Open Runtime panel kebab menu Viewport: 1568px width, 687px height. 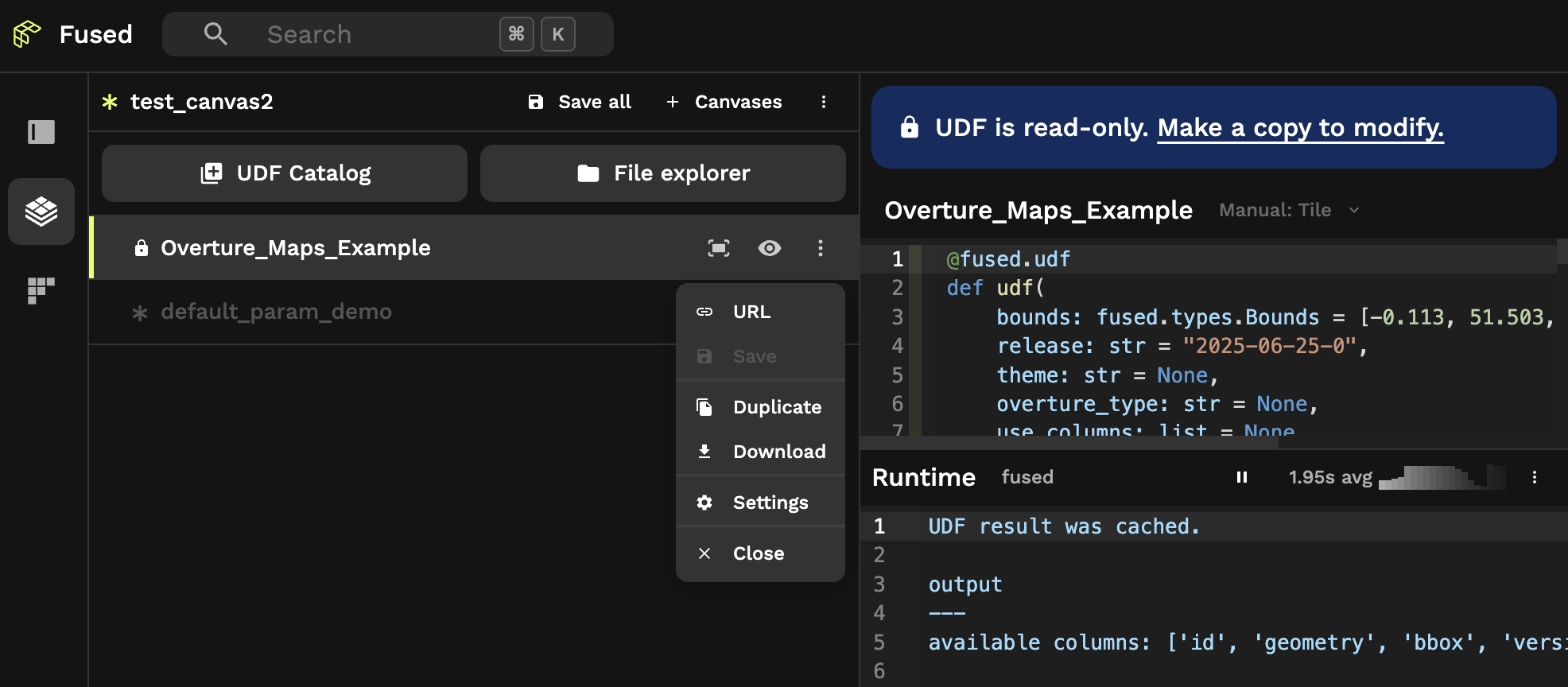coord(1534,477)
